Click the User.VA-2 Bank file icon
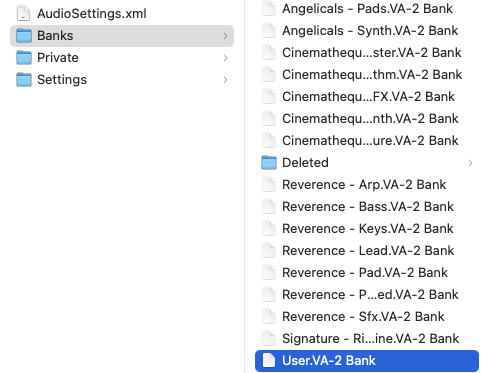The width and height of the screenshot is (488, 373). click(x=269, y=360)
